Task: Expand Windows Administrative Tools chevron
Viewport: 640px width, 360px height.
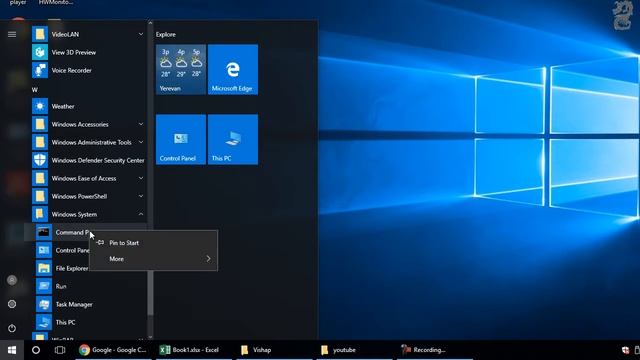Action: [x=141, y=142]
